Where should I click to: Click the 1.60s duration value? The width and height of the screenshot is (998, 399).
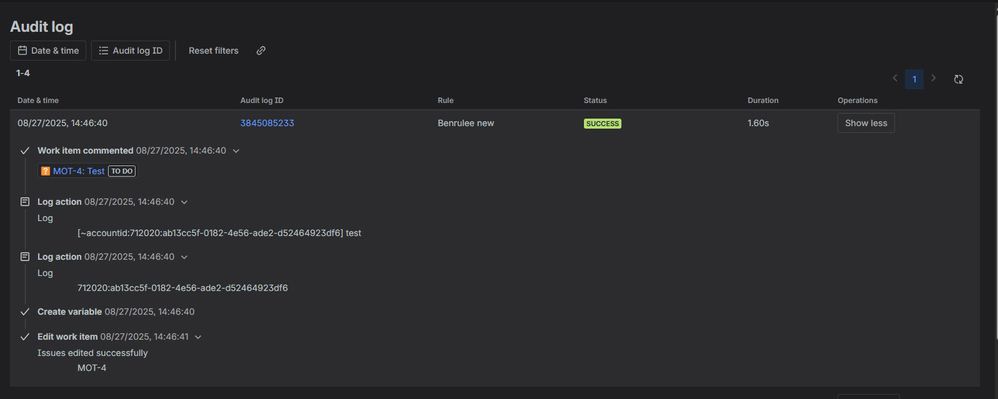[x=758, y=123]
